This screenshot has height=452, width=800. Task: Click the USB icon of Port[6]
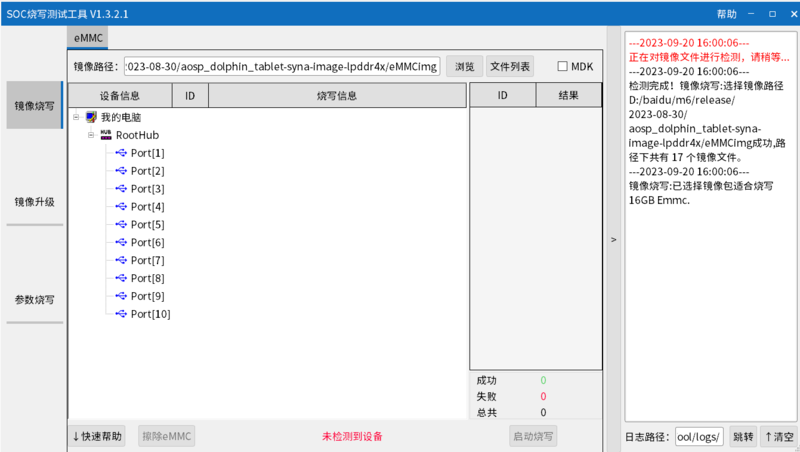click(x=121, y=242)
